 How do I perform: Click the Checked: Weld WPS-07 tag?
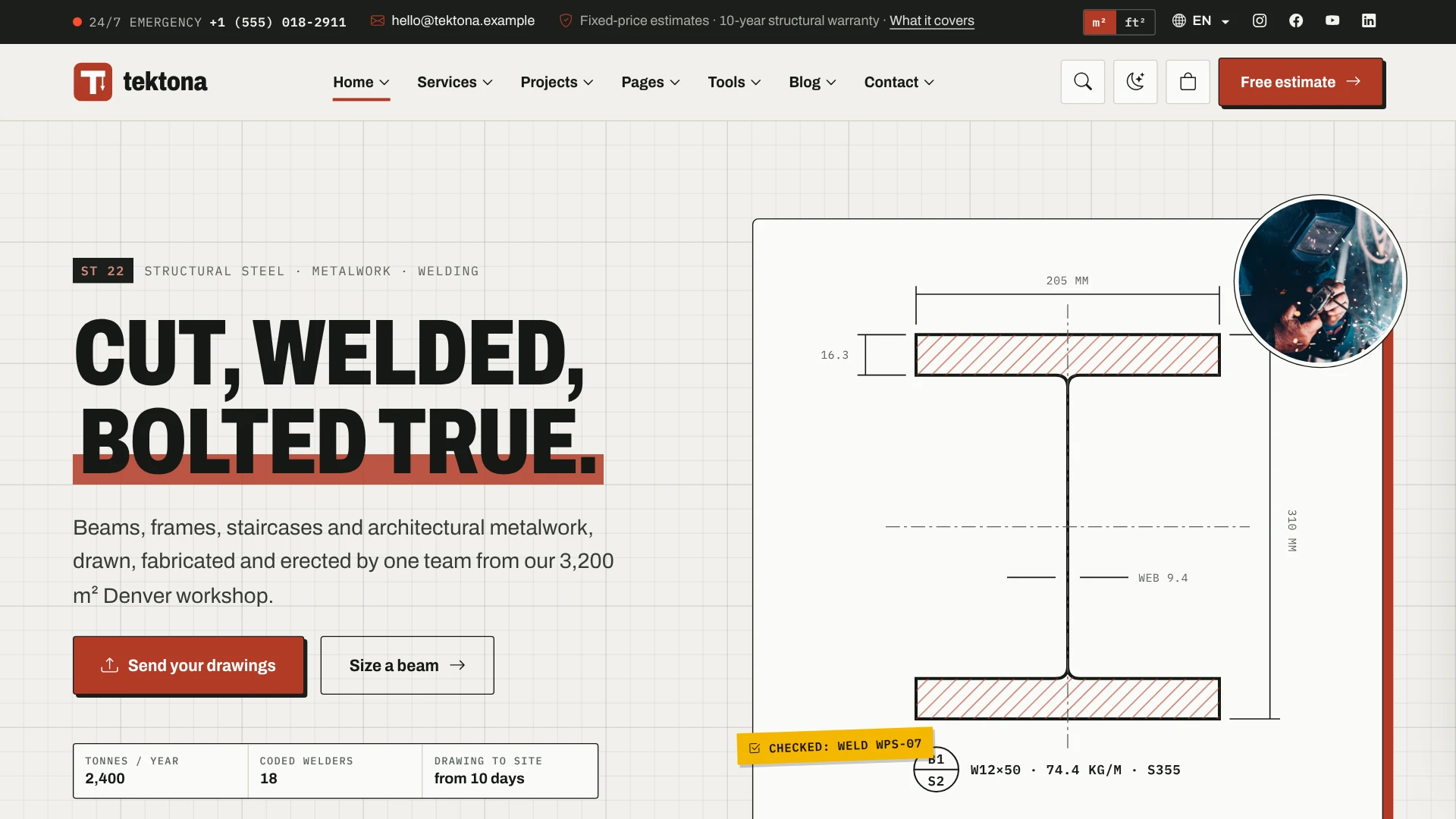click(835, 746)
